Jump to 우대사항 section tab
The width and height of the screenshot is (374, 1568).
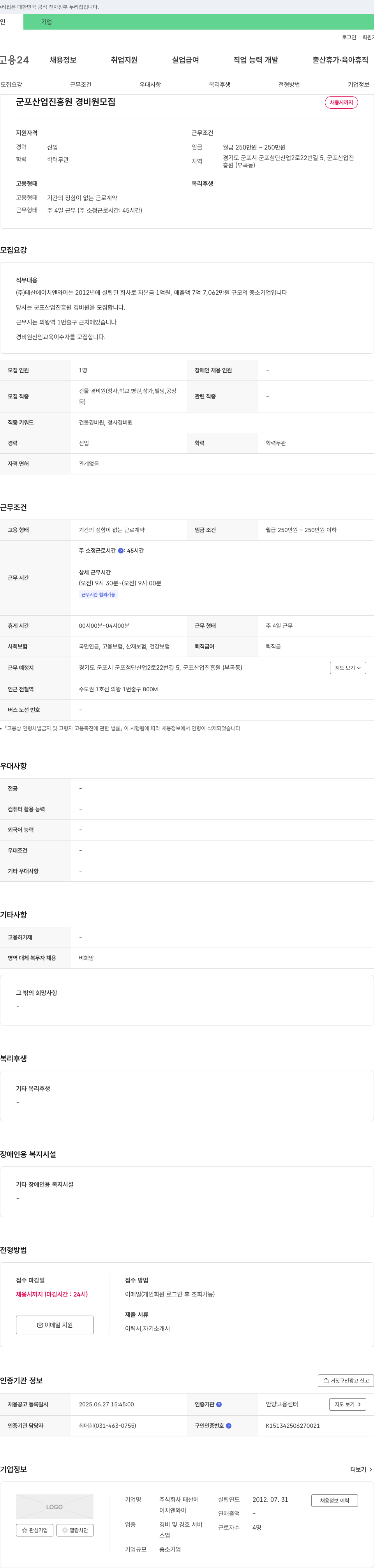(150, 85)
